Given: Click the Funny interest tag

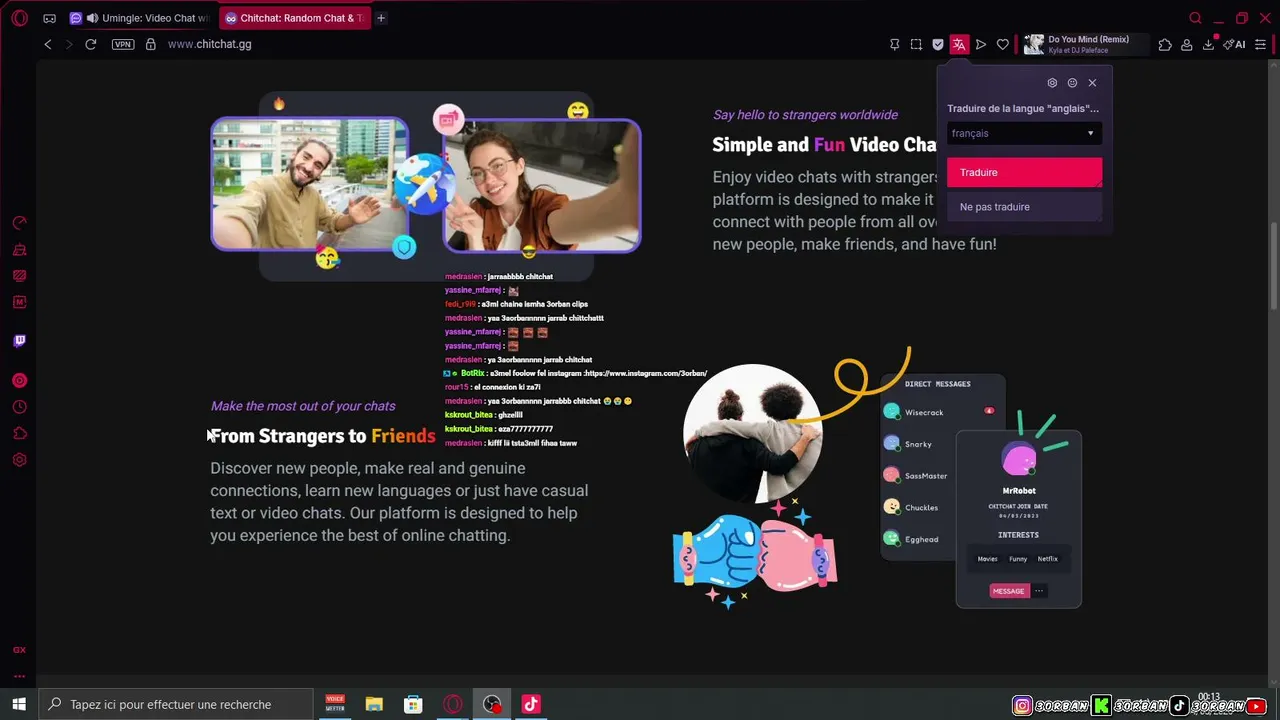Looking at the screenshot, I should click(x=1018, y=559).
